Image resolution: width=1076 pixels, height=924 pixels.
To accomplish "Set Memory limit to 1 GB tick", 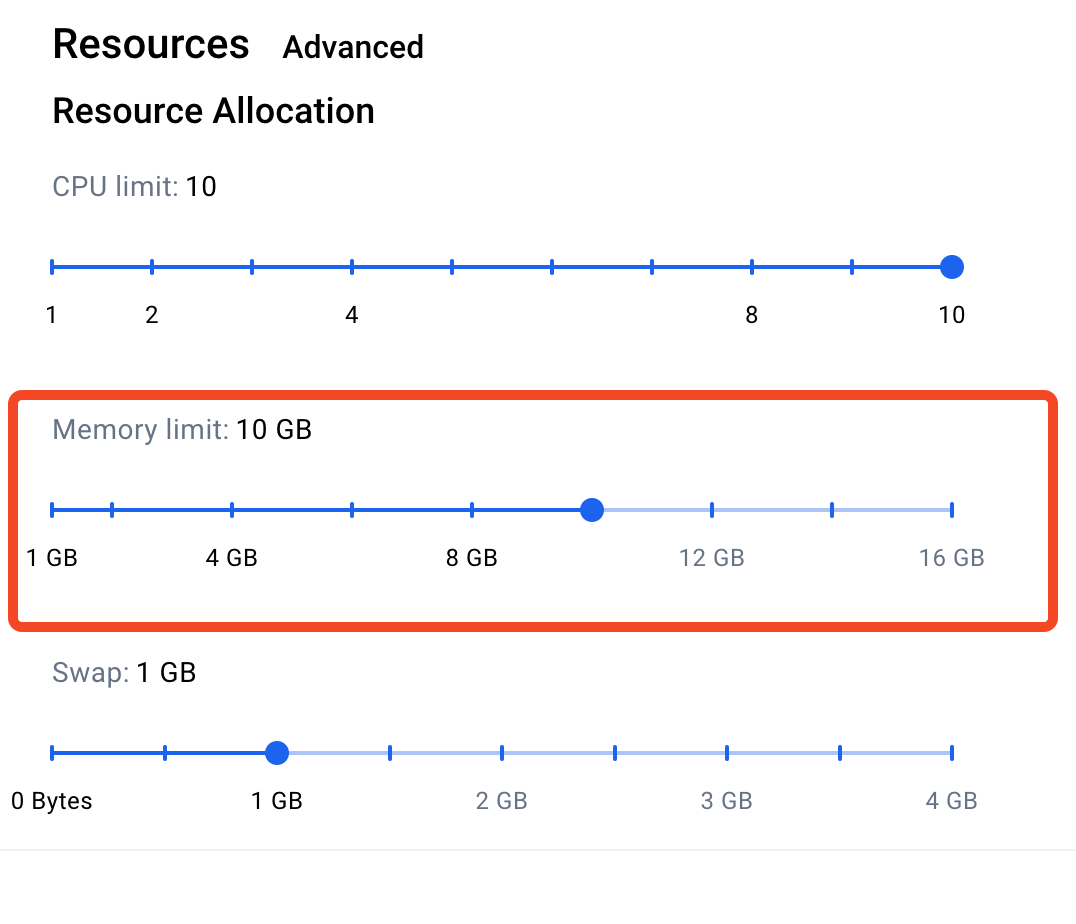I will [x=52, y=510].
